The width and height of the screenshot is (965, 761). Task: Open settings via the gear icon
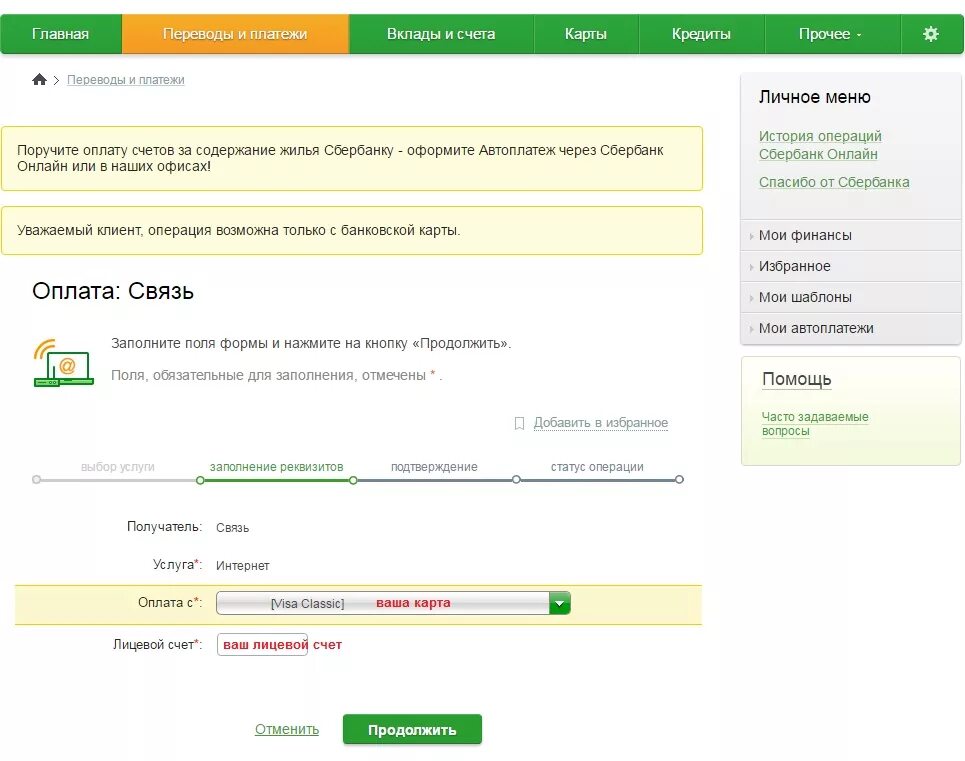(x=931, y=34)
